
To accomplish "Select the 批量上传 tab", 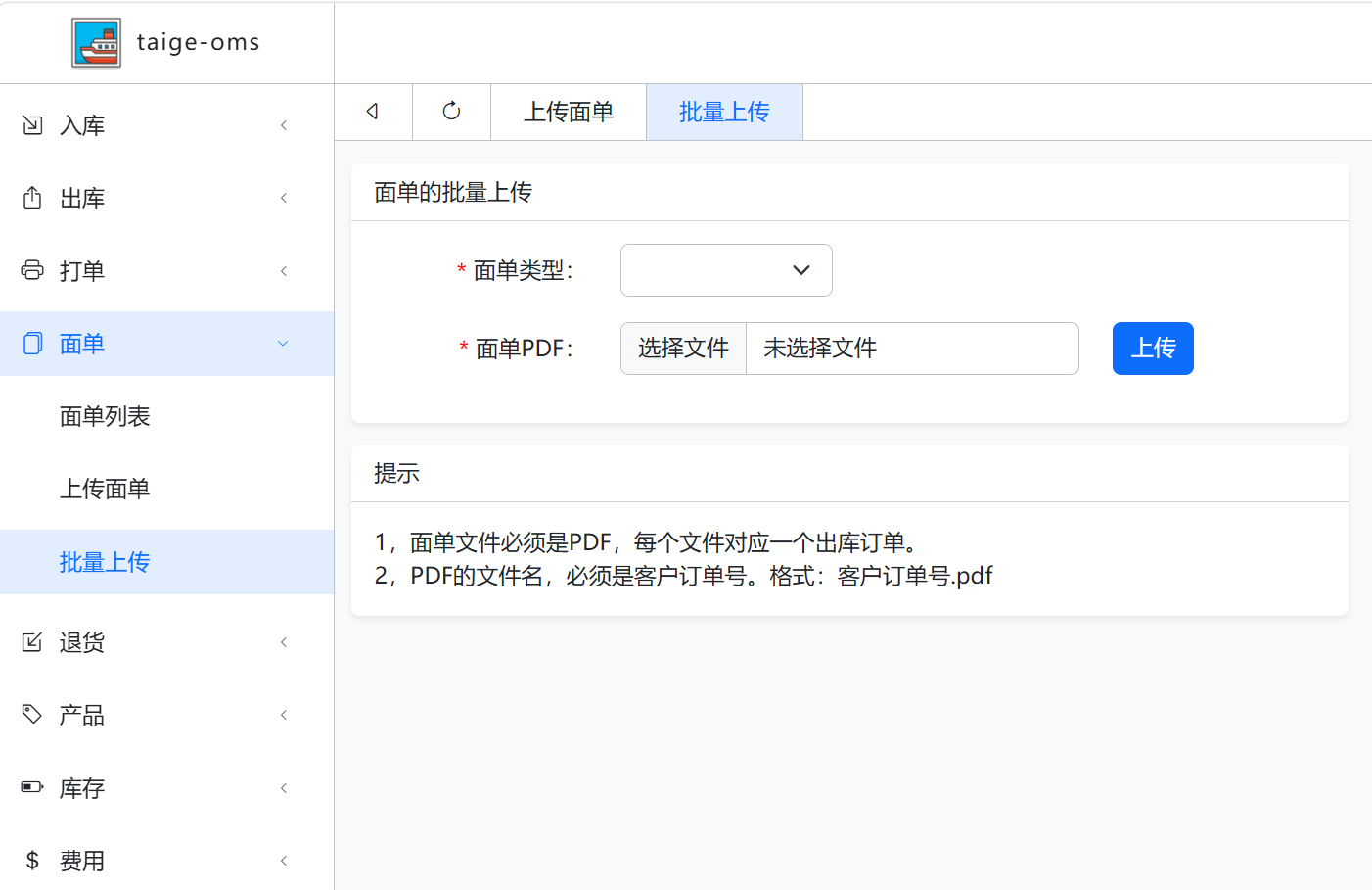I will coord(724,112).
